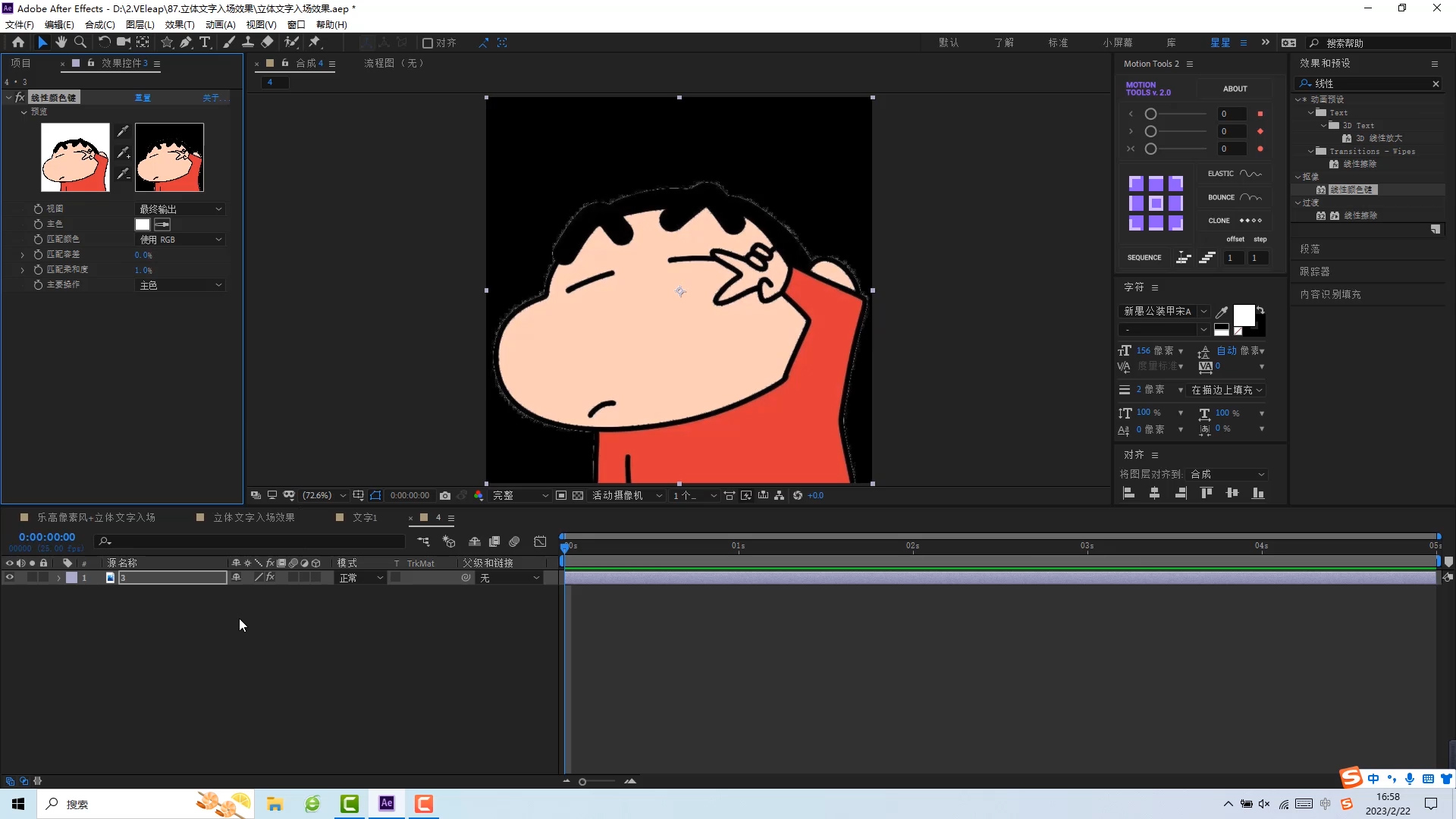Image resolution: width=1456 pixels, height=819 pixels.
Task: Click the 重置 link for the effect
Action: click(x=143, y=98)
